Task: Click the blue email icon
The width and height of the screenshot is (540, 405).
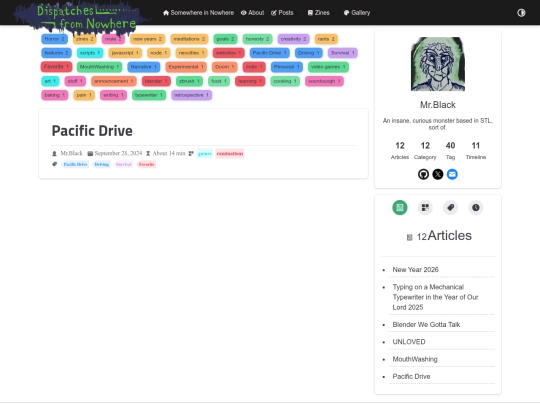Action: 452,174
